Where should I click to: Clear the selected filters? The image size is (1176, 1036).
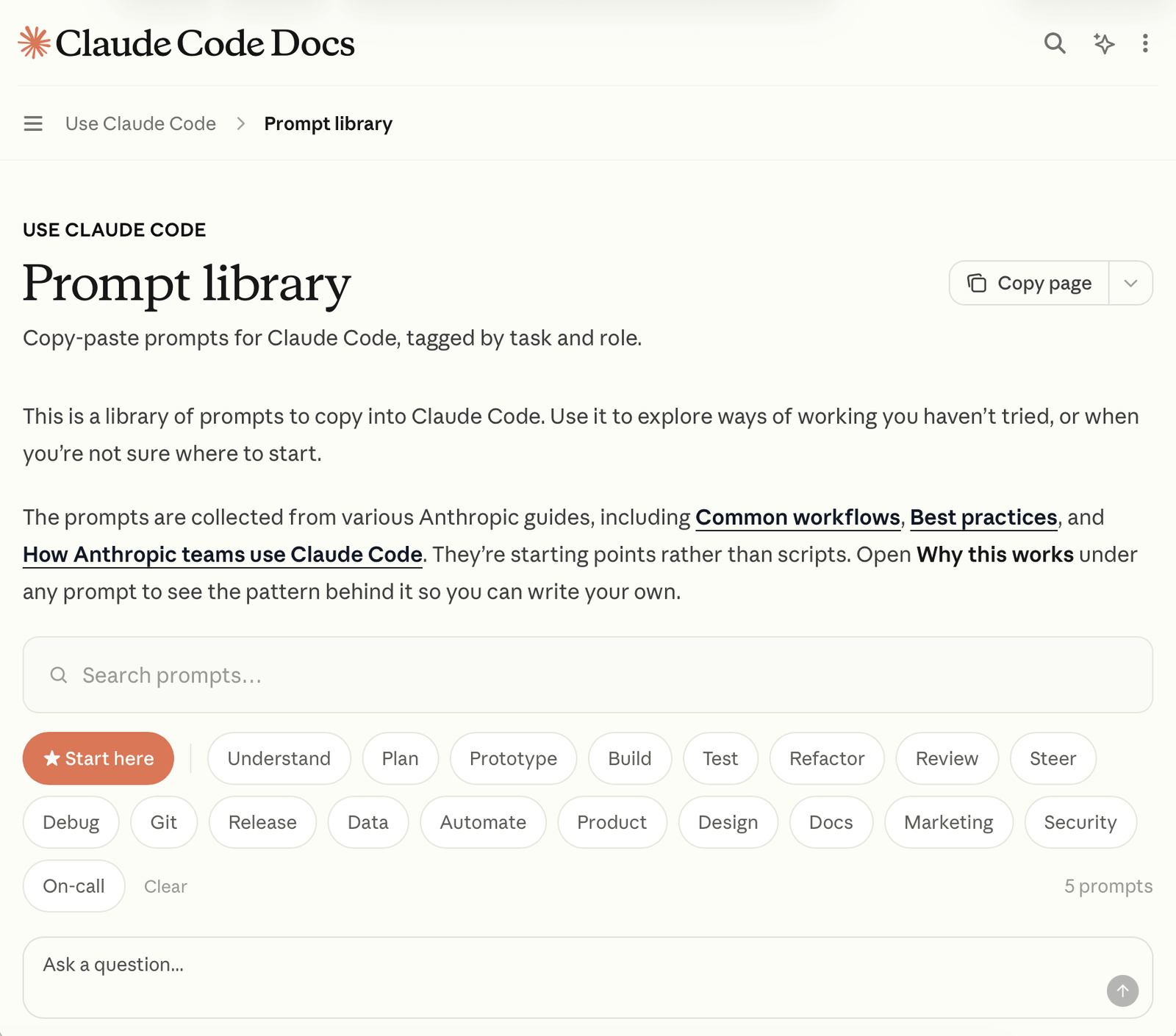point(165,886)
